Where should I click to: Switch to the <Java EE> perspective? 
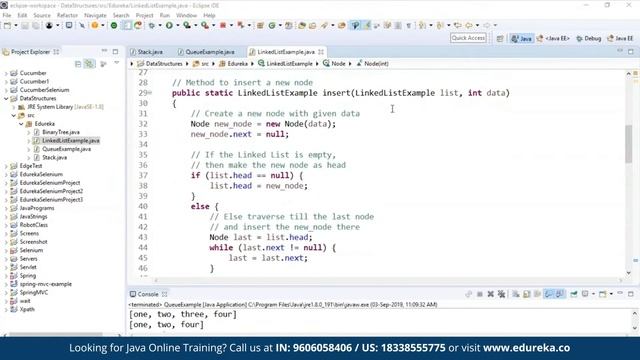[x=553, y=38]
